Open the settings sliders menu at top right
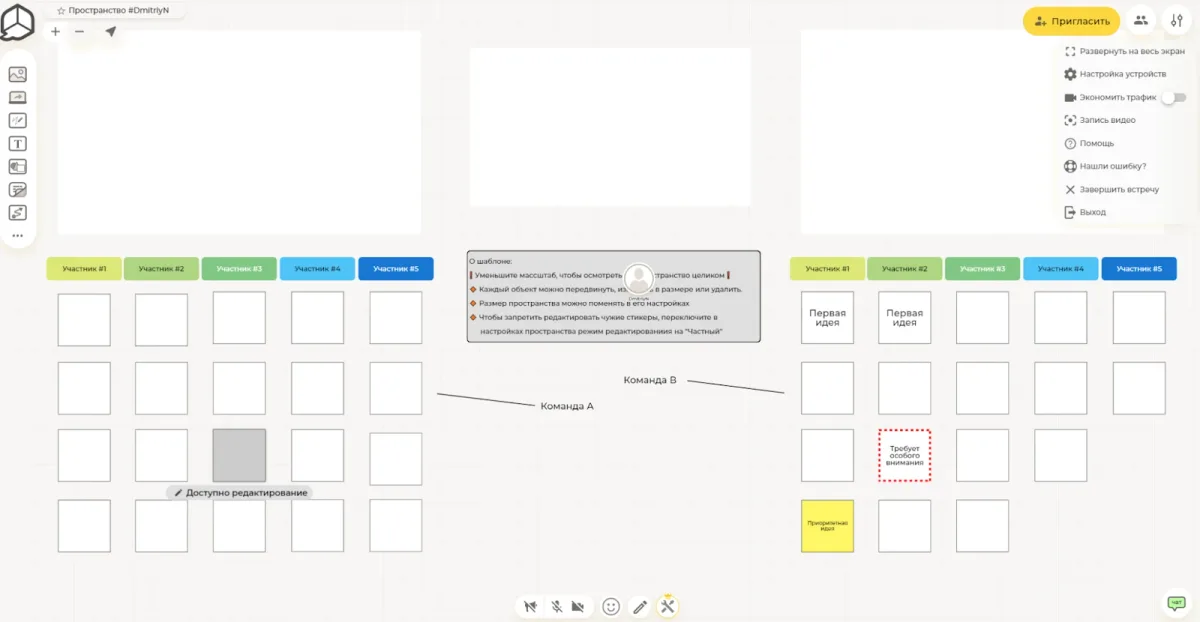The width and height of the screenshot is (1200, 622). [x=1176, y=21]
